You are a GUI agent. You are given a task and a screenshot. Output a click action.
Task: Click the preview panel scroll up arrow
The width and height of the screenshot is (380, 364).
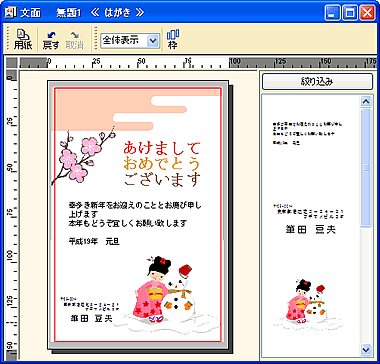tap(366, 101)
